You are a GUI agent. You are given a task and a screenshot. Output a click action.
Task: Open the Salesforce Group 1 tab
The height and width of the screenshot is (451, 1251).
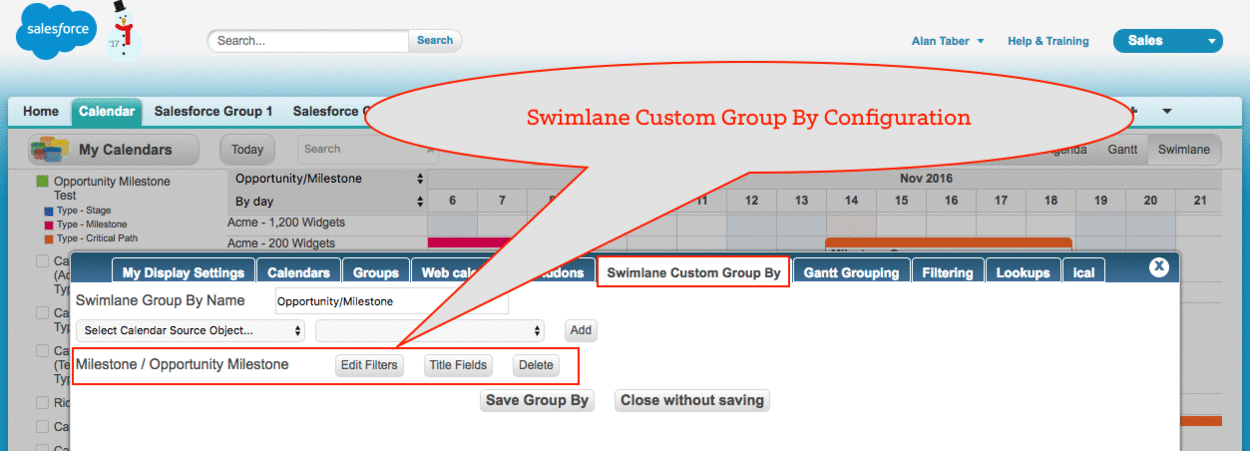(213, 111)
